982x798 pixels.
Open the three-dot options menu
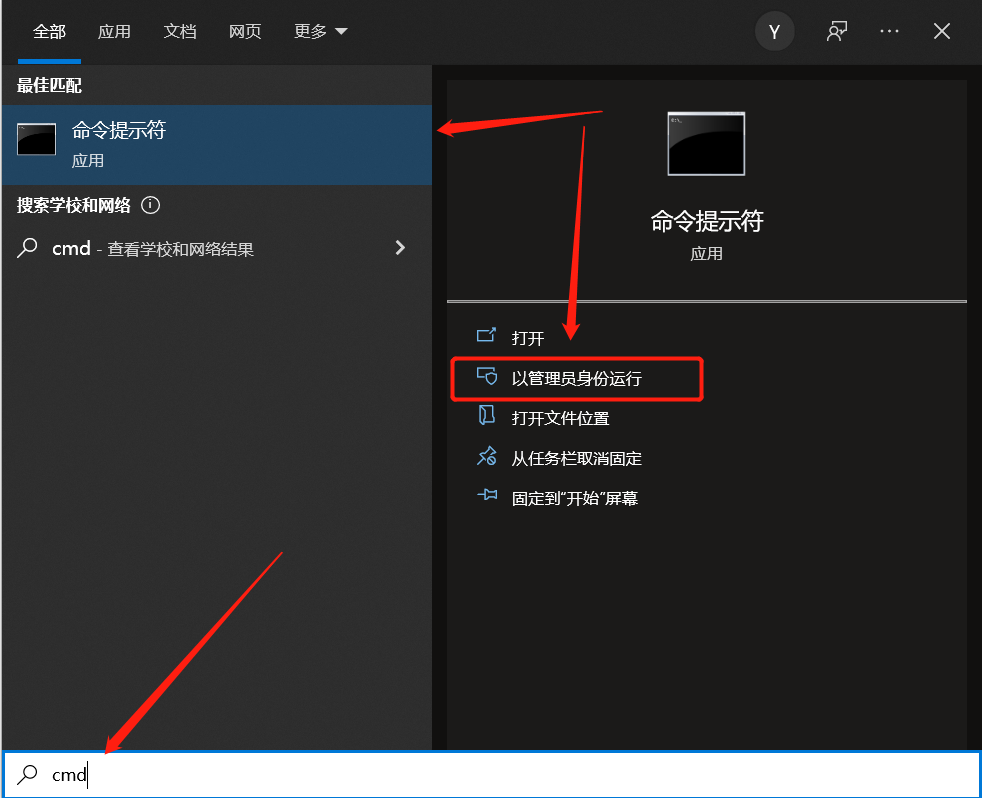tap(889, 32)
